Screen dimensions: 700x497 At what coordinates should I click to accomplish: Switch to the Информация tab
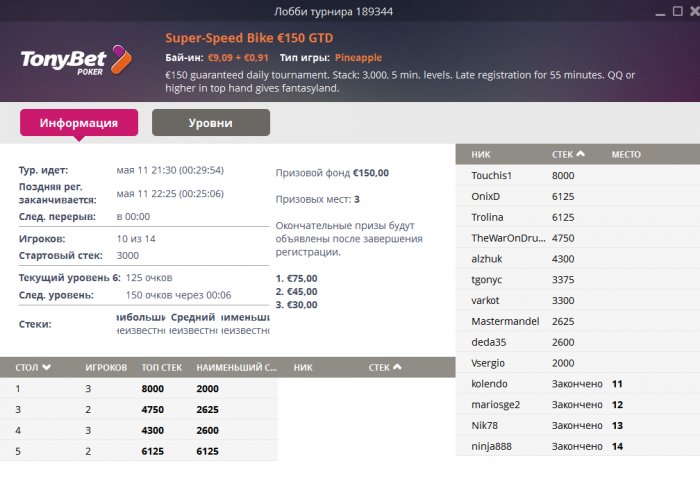click(79, 123)
